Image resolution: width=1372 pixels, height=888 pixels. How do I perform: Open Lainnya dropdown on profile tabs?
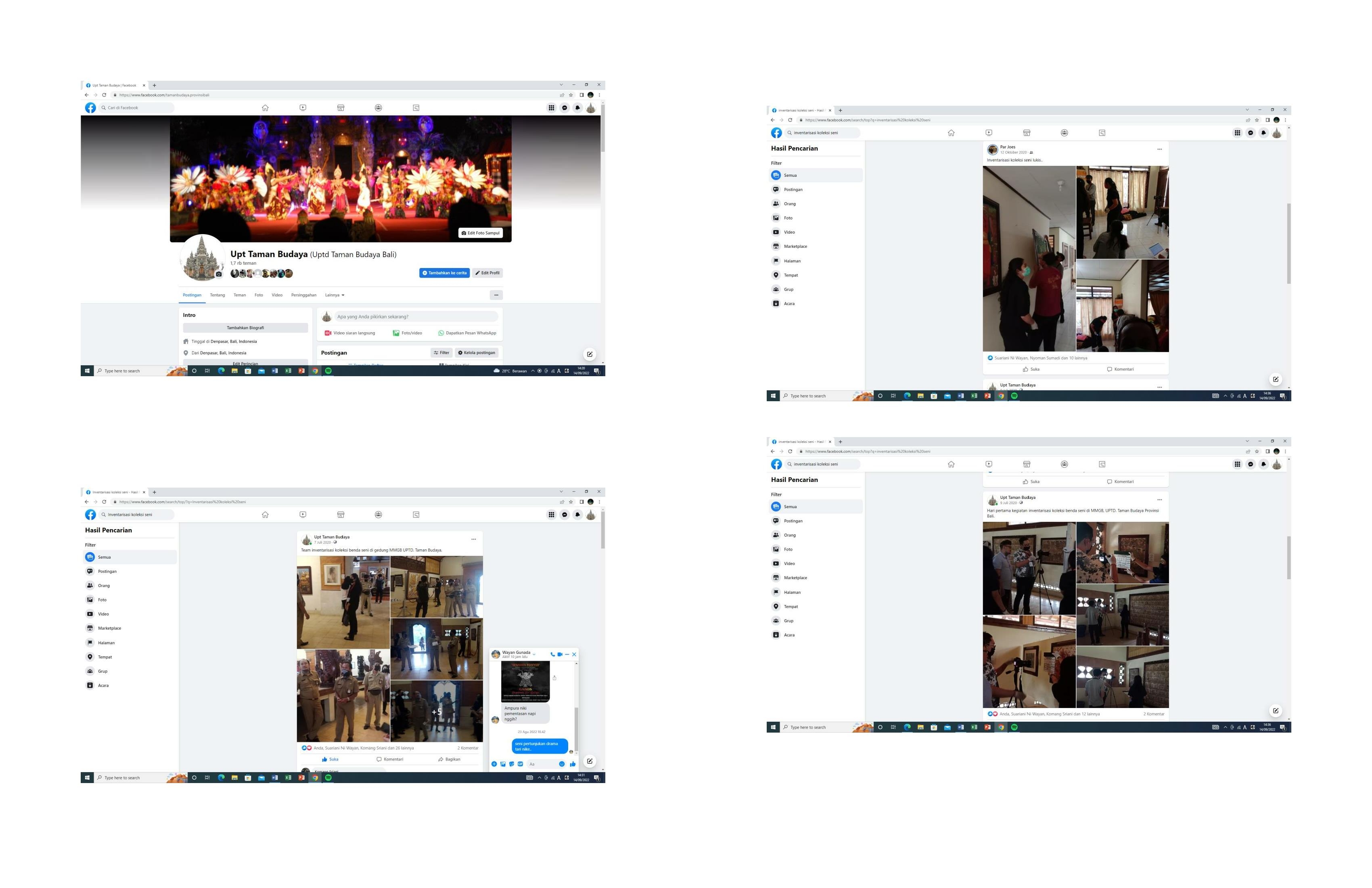click(335, 295)
